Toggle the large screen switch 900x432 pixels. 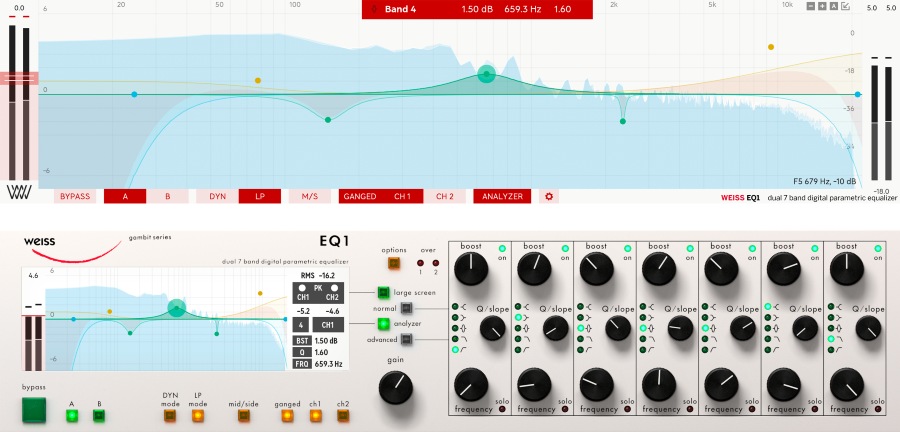(x=382, y=293)
